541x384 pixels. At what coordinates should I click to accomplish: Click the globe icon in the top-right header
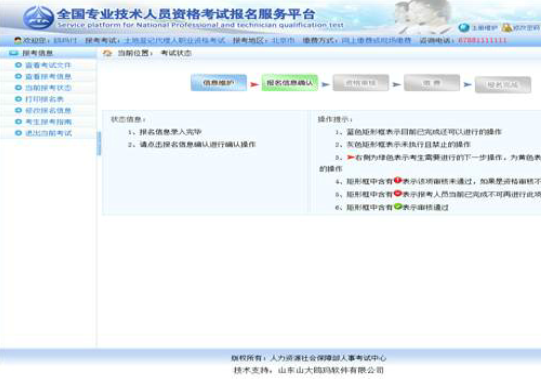tap(464, 28)
